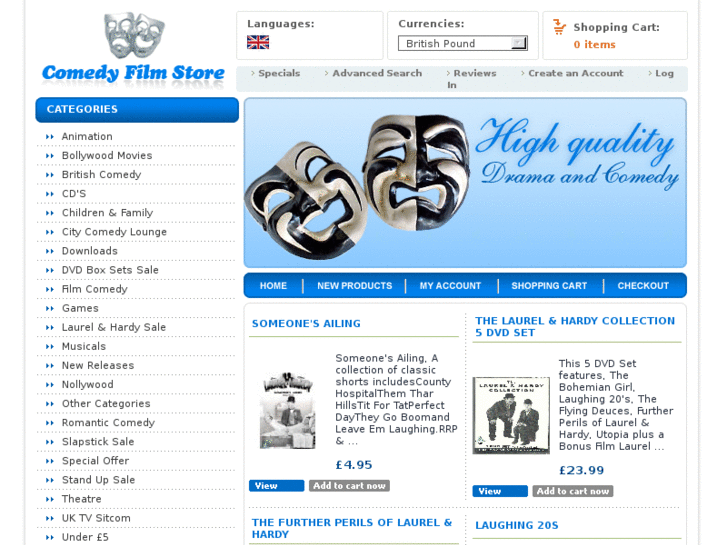Click the Someone's Ailing DVD cover thumbnail
Screen dimensions: 727x545
coord(287,410)
